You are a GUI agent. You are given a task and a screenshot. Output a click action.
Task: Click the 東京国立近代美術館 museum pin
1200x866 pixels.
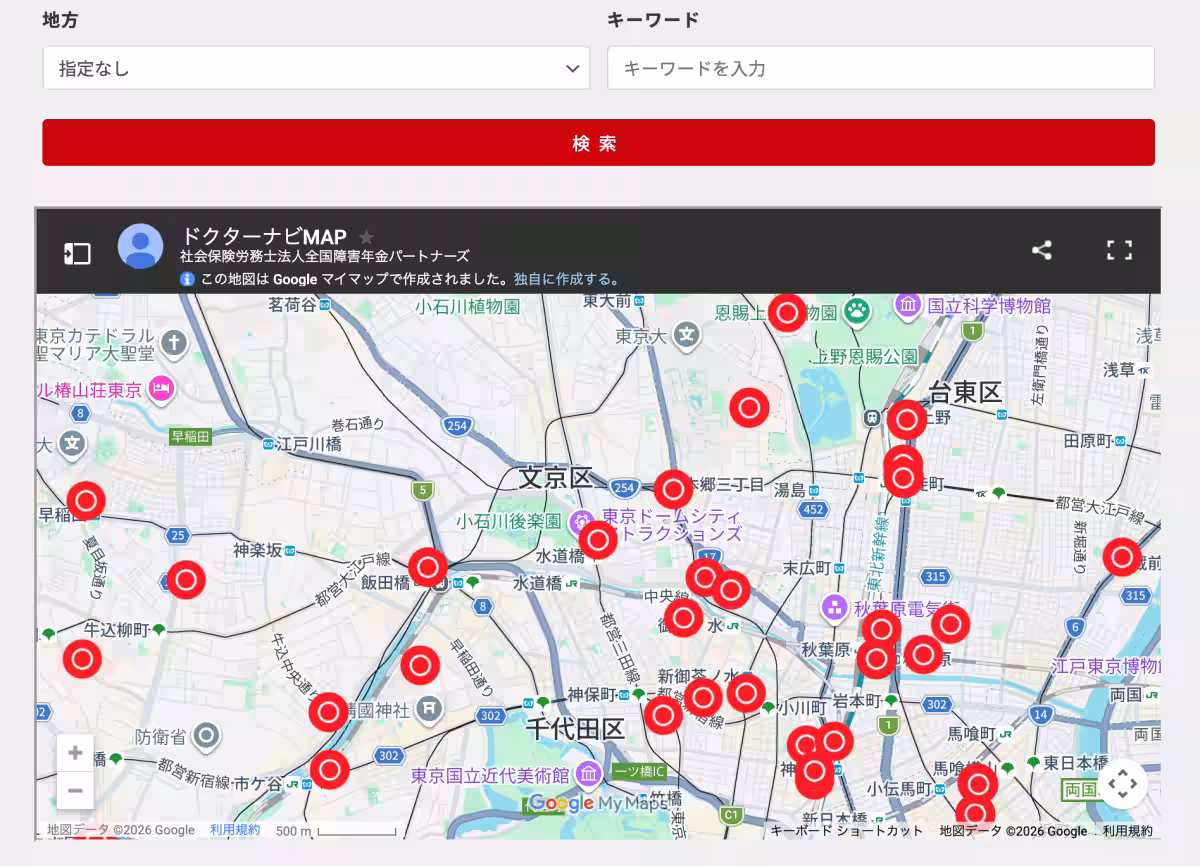[x=589, y=773]
